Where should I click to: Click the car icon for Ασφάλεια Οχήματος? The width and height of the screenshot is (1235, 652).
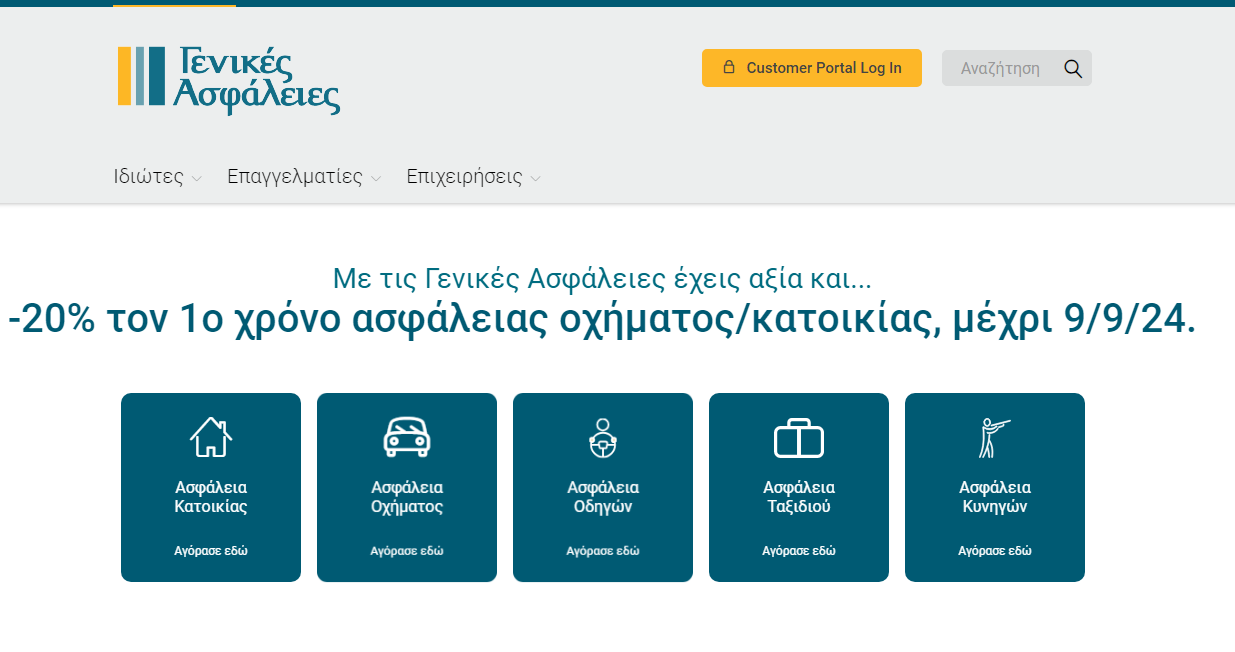[x=407, y=437]
